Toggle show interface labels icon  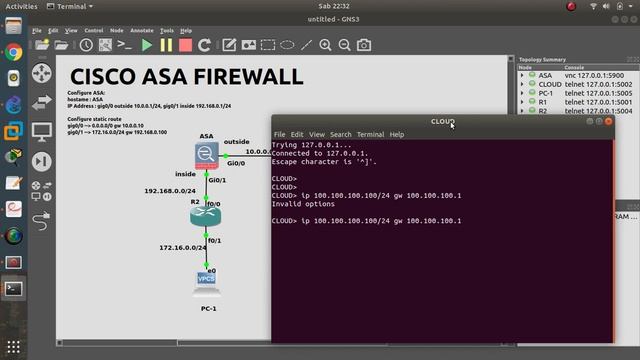click(x=105, y=45)
